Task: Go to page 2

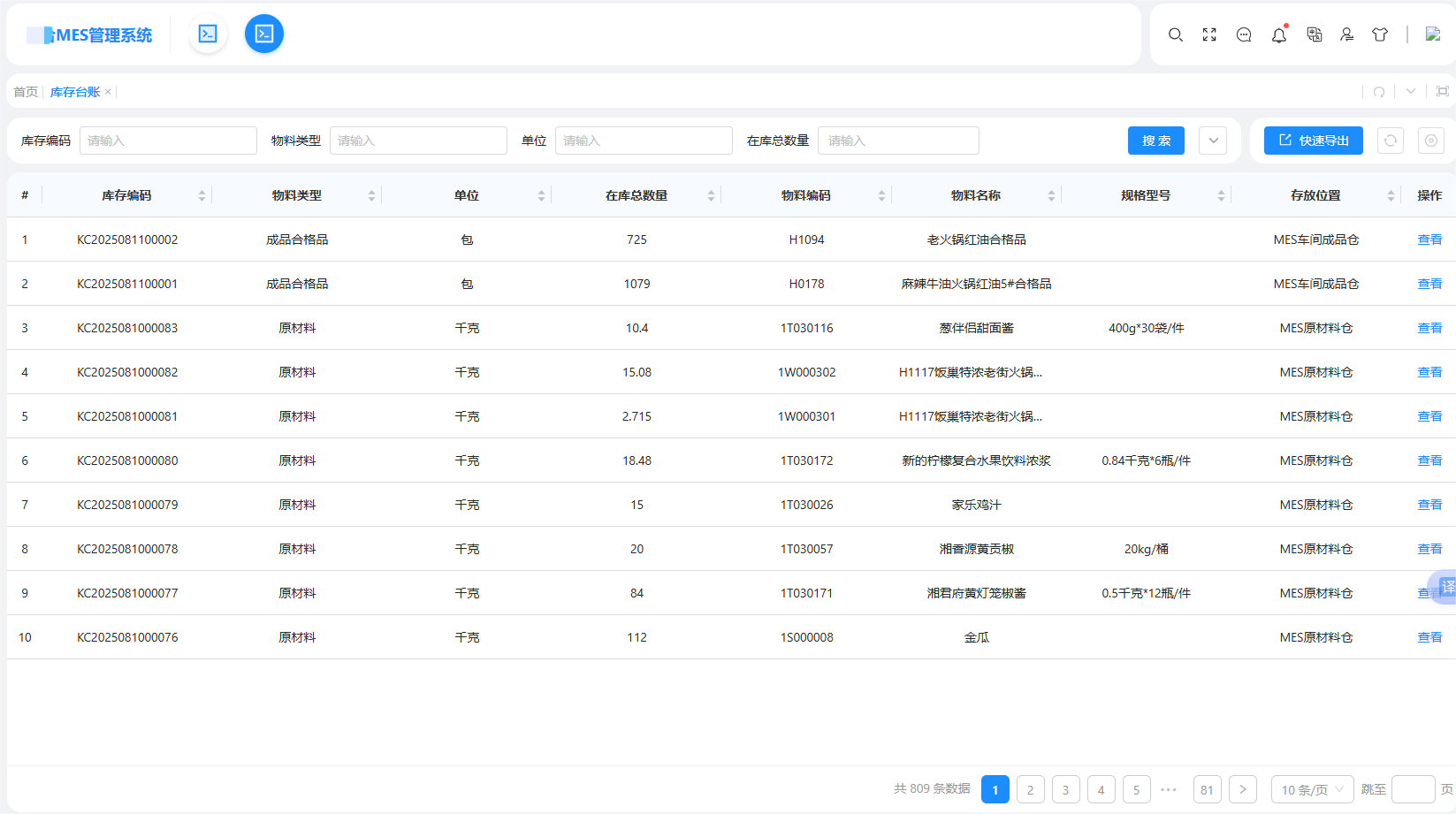Action: point(1031,789)
